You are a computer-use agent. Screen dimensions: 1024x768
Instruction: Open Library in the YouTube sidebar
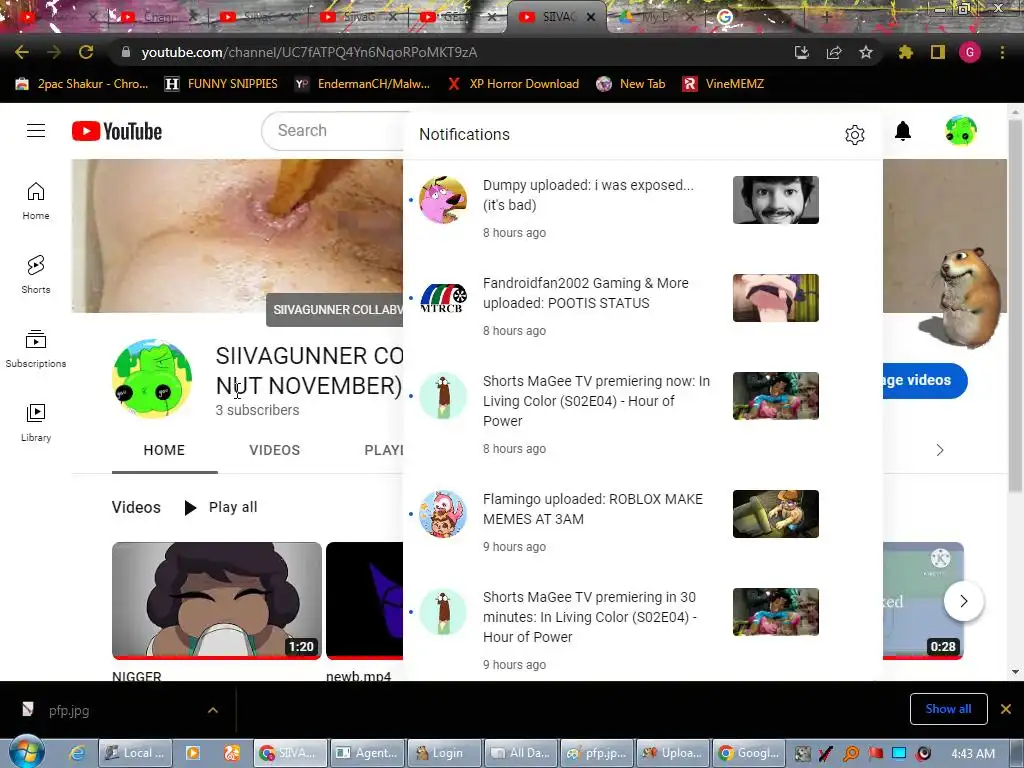(x=36, y=423)
